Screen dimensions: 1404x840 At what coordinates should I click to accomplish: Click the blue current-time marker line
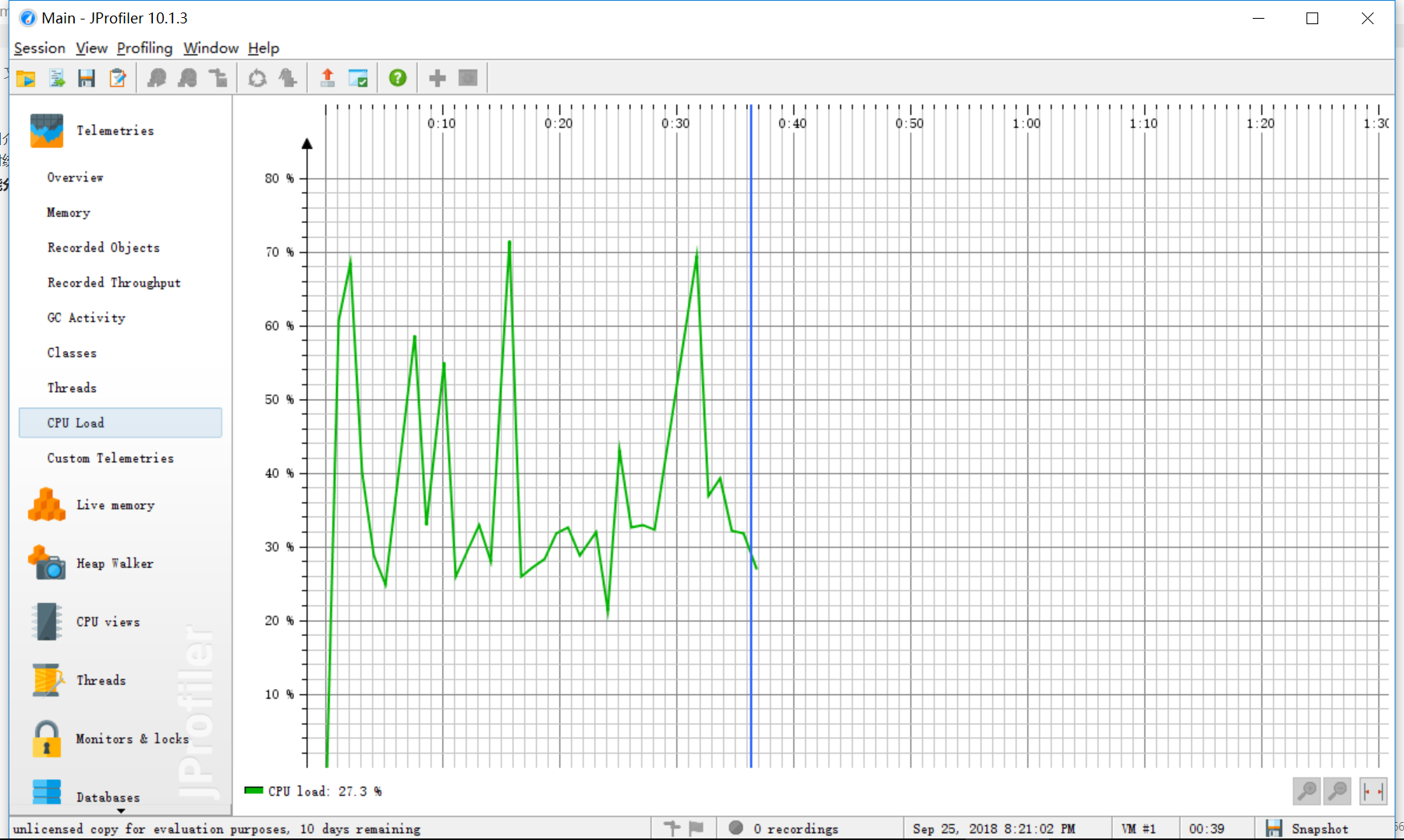(751, 437)
